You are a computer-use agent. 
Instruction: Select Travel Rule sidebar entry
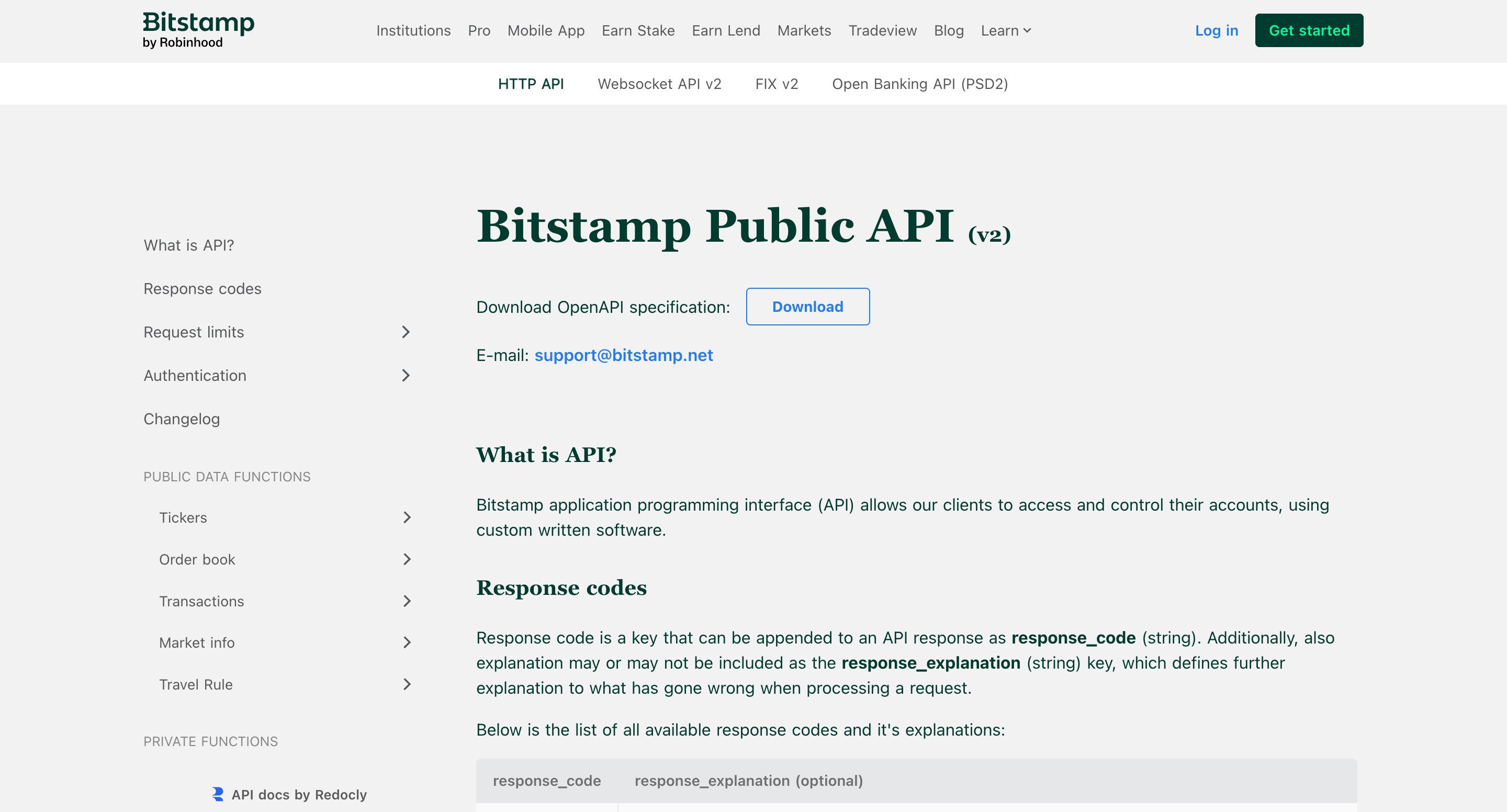point(196,684)
